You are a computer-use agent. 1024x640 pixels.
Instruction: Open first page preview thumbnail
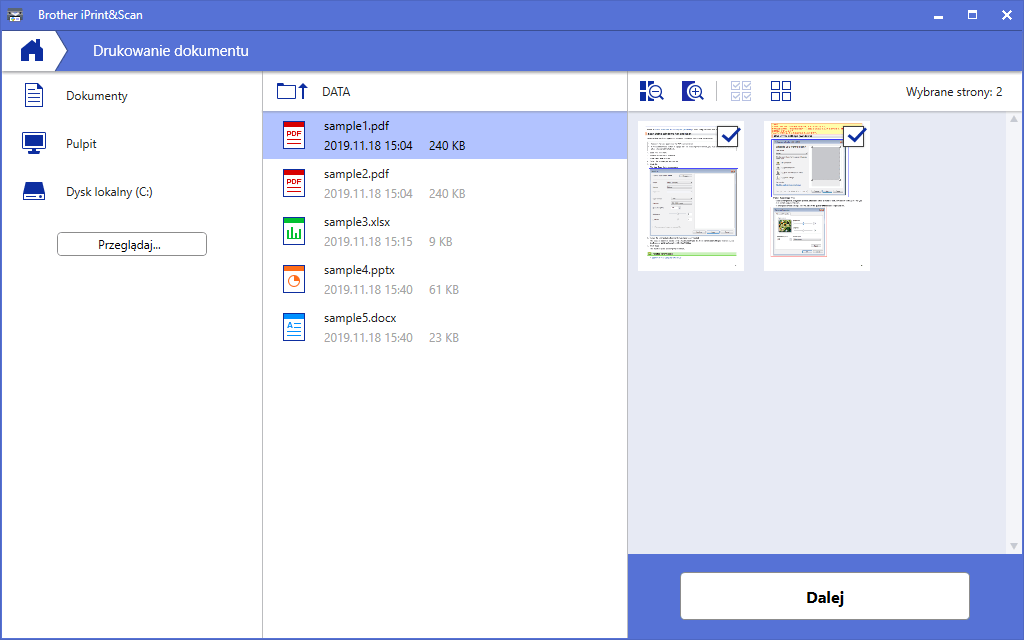691,196
